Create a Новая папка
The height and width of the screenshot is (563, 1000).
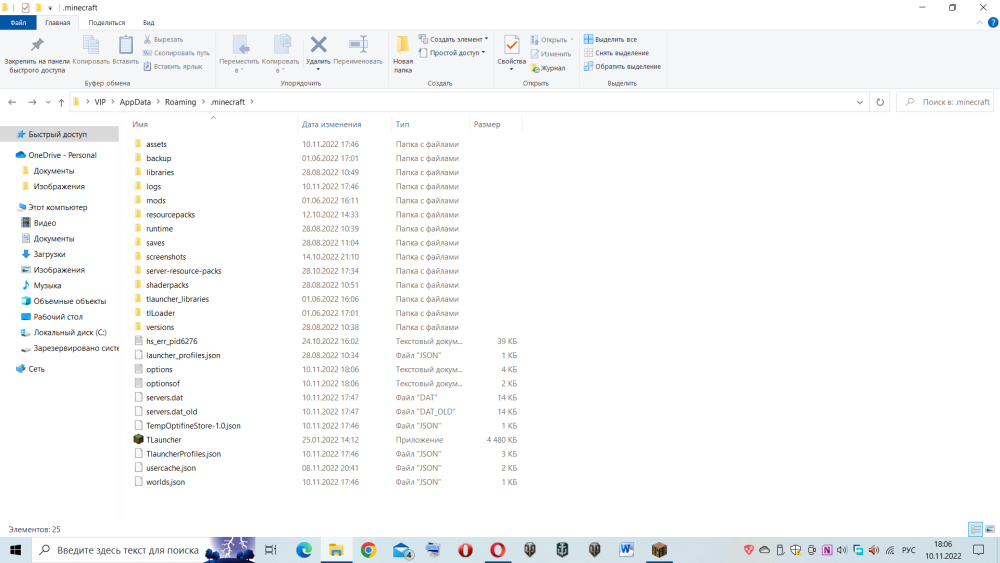[403, 55]
